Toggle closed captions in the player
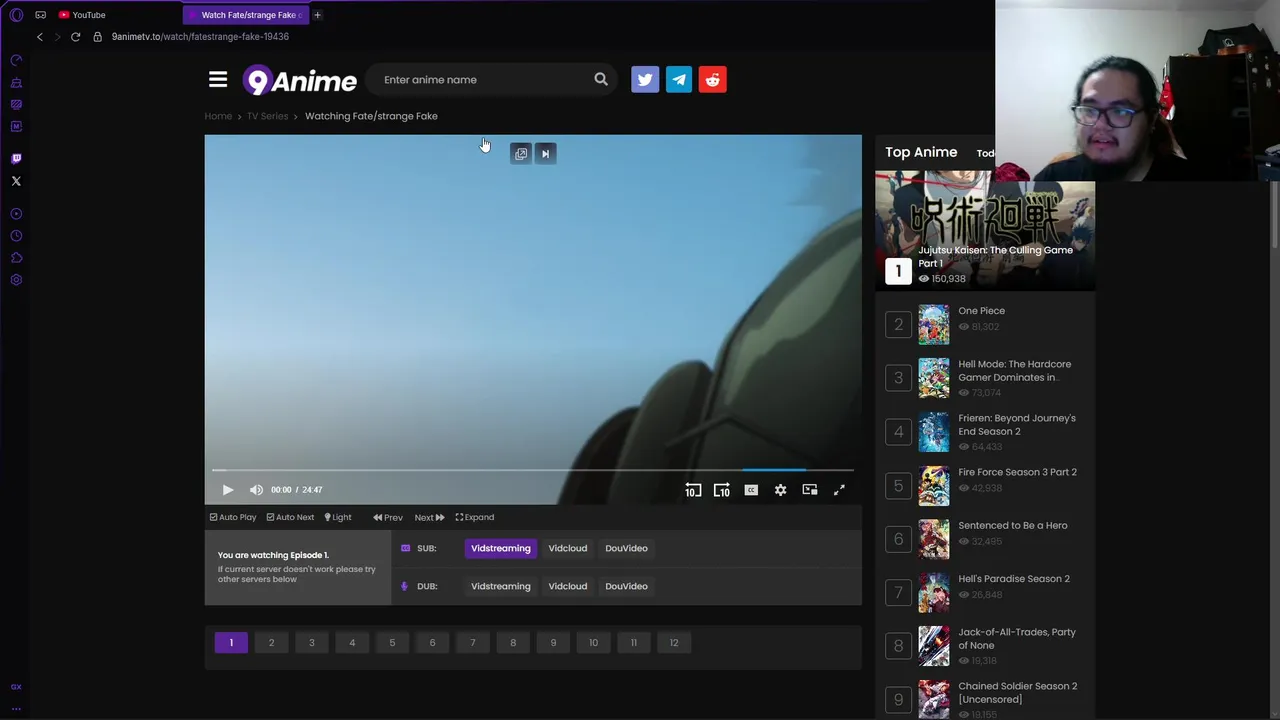Screen dimensions: 1280x720 click(x=751, y=490)
